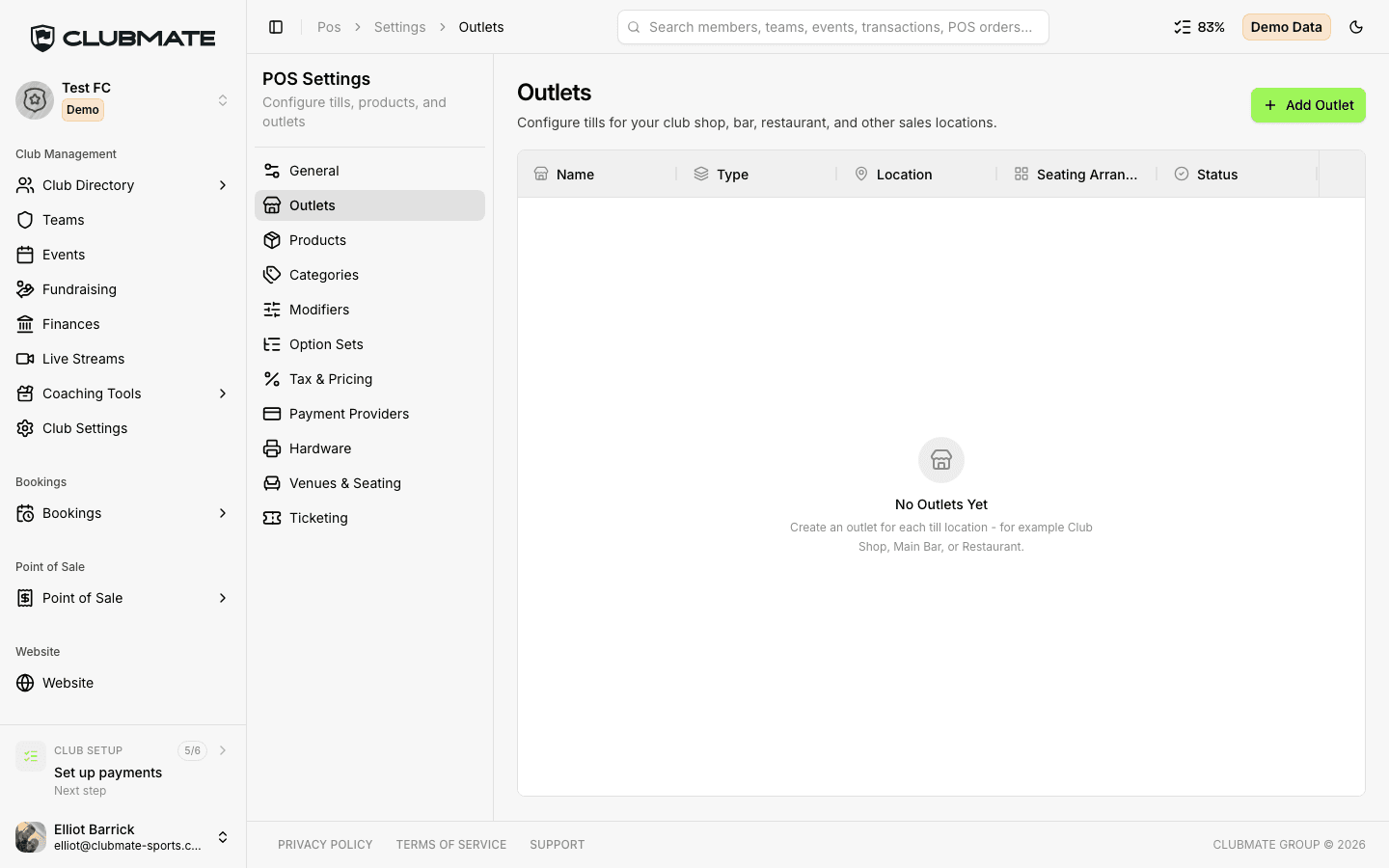Open the Categories tag icon
The width and height of the screenshot is (1389, 868).
pos(272,275)
